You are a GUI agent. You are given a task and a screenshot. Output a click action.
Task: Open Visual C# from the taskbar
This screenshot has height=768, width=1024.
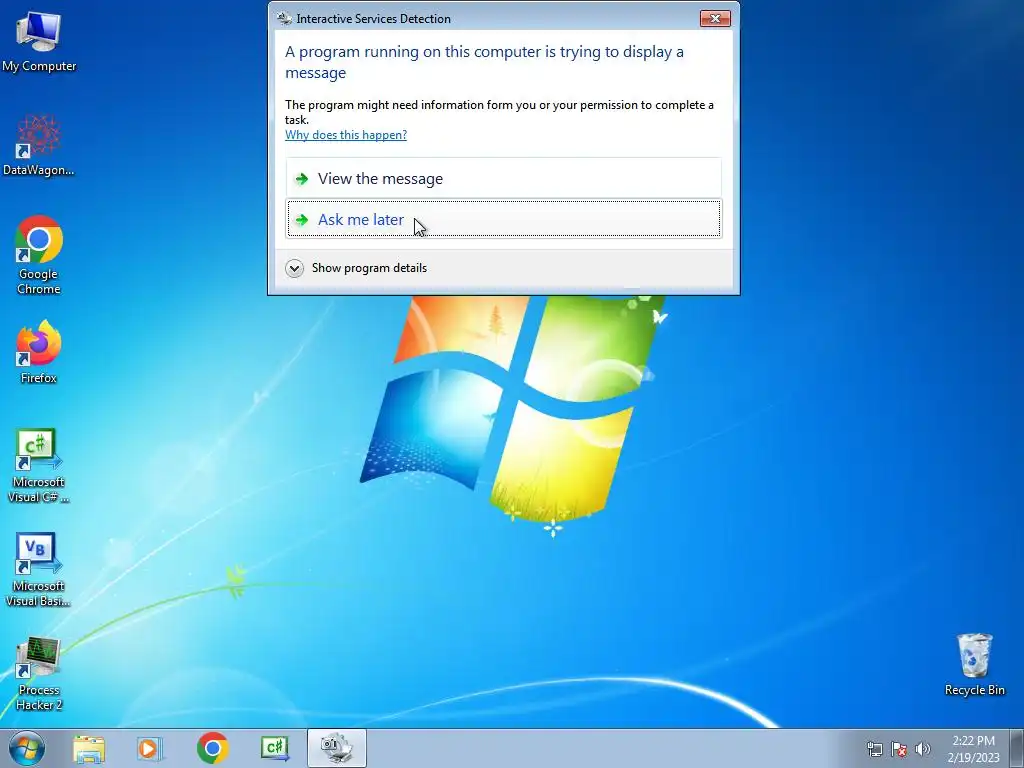tap(274, 748)
